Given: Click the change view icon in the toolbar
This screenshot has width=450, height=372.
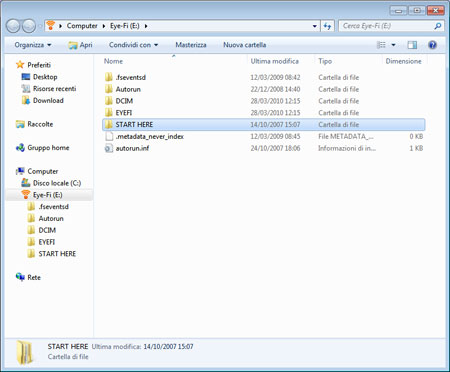Looking at the screenshot, I should 381,45.
